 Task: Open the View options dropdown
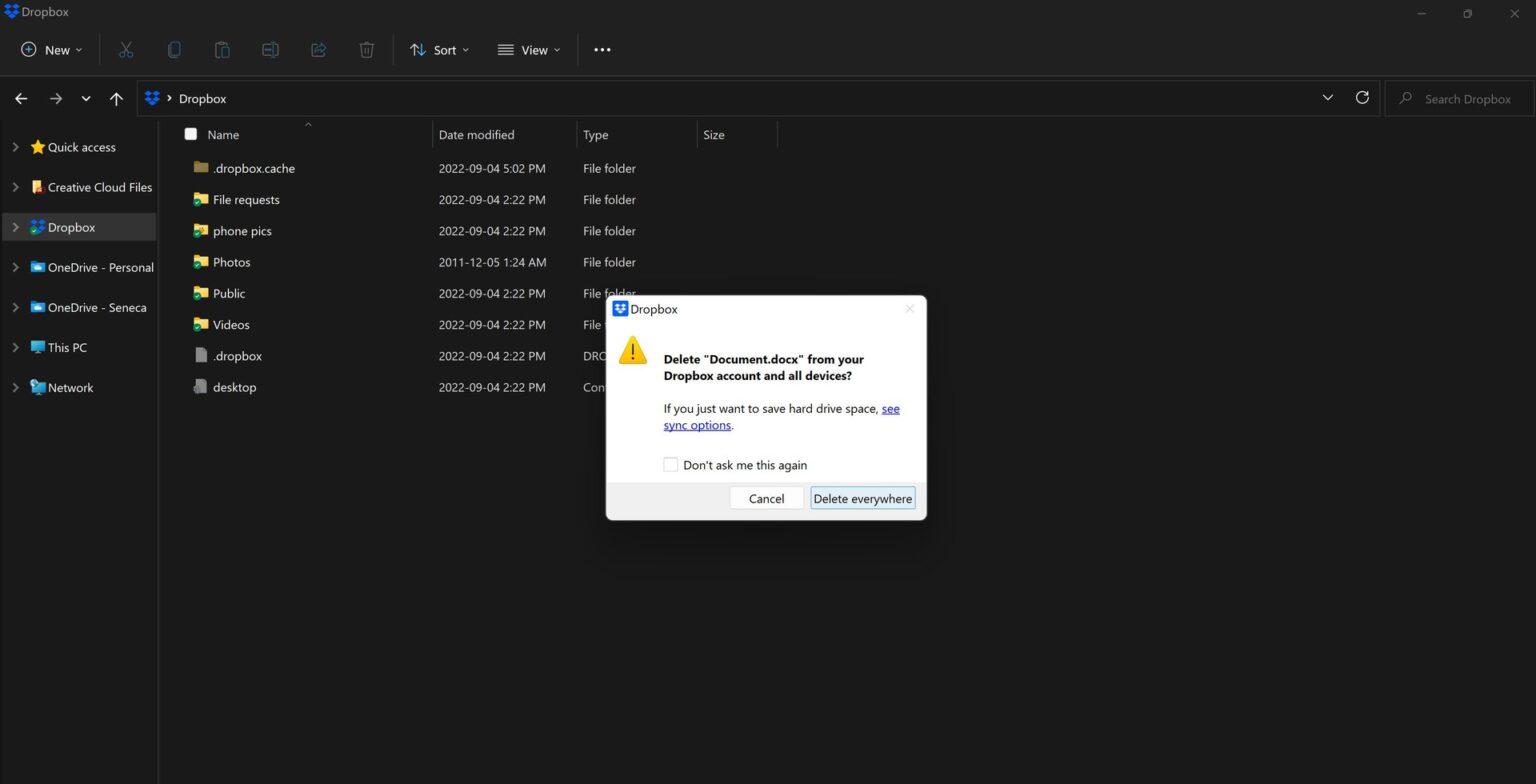[x=529, y=49]
